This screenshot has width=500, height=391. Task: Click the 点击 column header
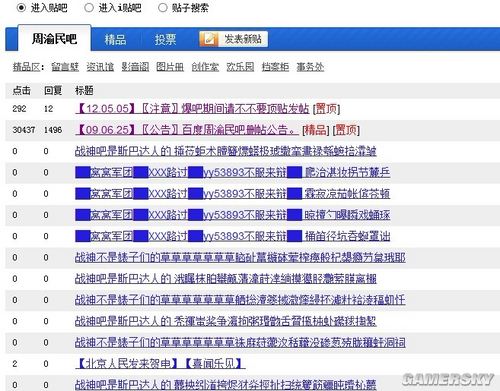[21, 90]
